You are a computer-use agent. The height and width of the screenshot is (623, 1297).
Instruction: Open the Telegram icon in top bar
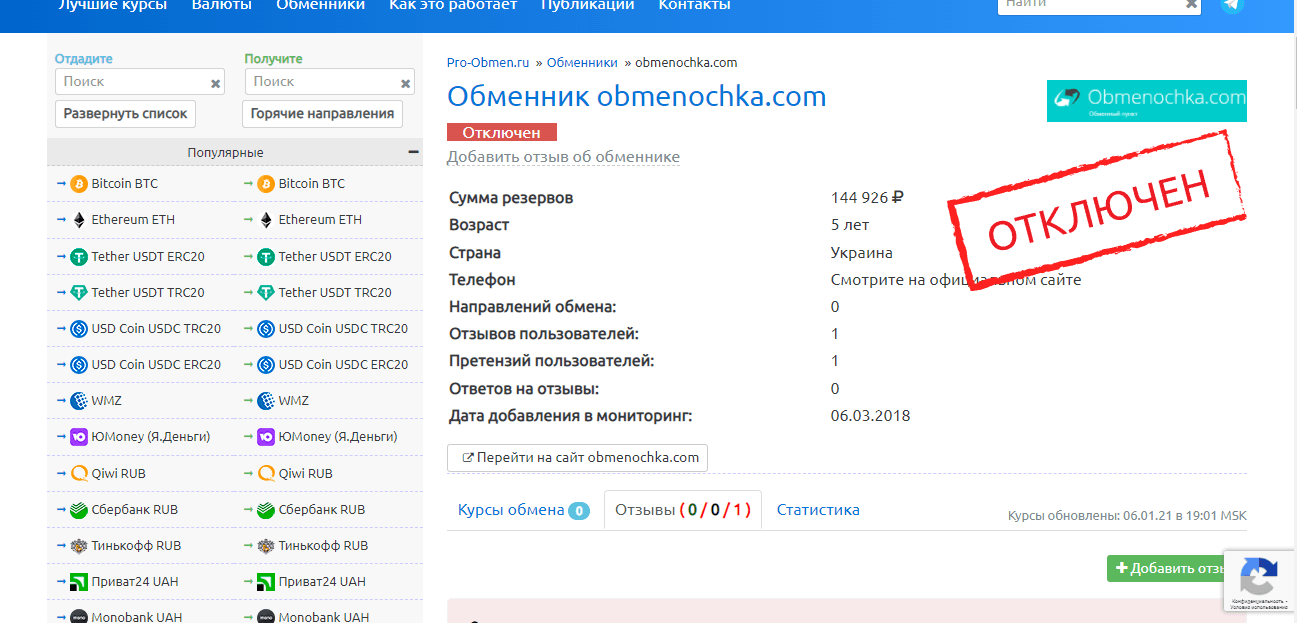pyautogui.click(x=1231, y=5)
